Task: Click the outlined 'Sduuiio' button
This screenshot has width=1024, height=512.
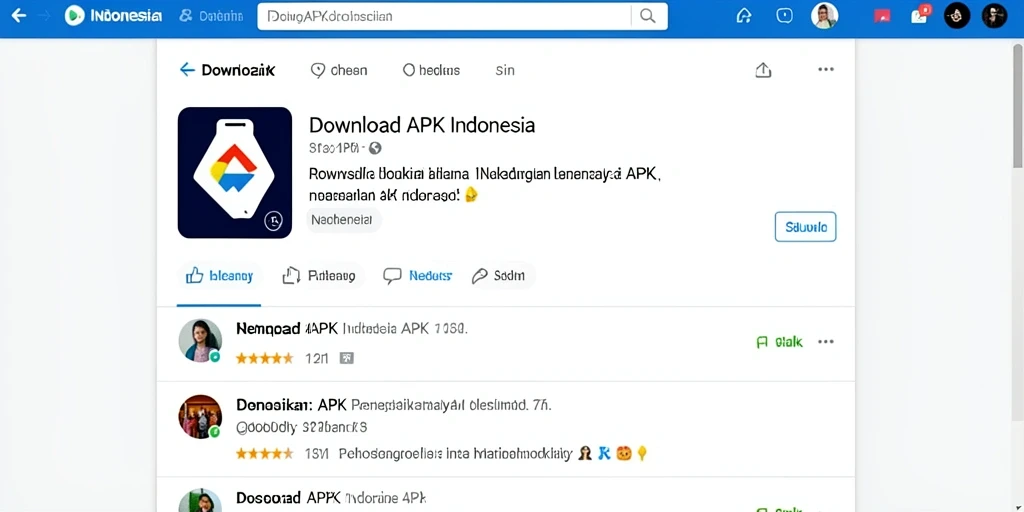Action: coord(805,227)
